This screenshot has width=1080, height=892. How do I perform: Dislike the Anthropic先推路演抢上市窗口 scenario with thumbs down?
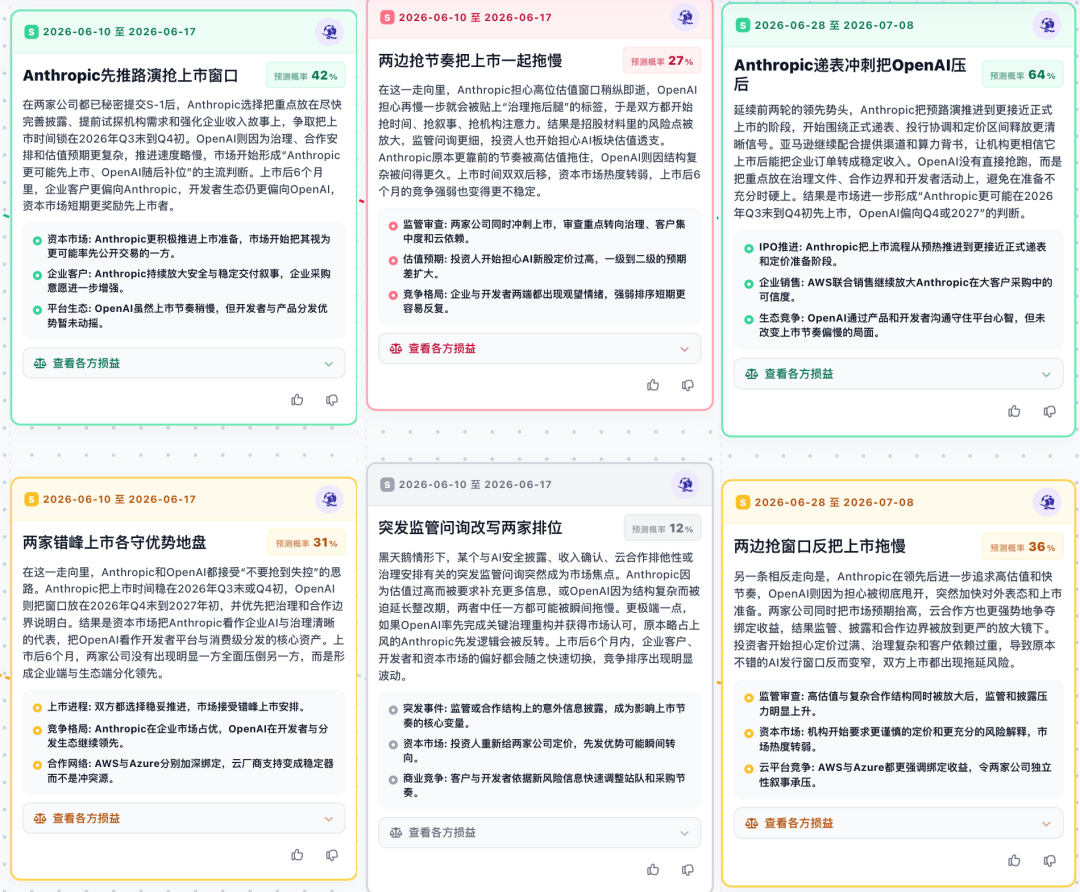[x=332, y=400]
